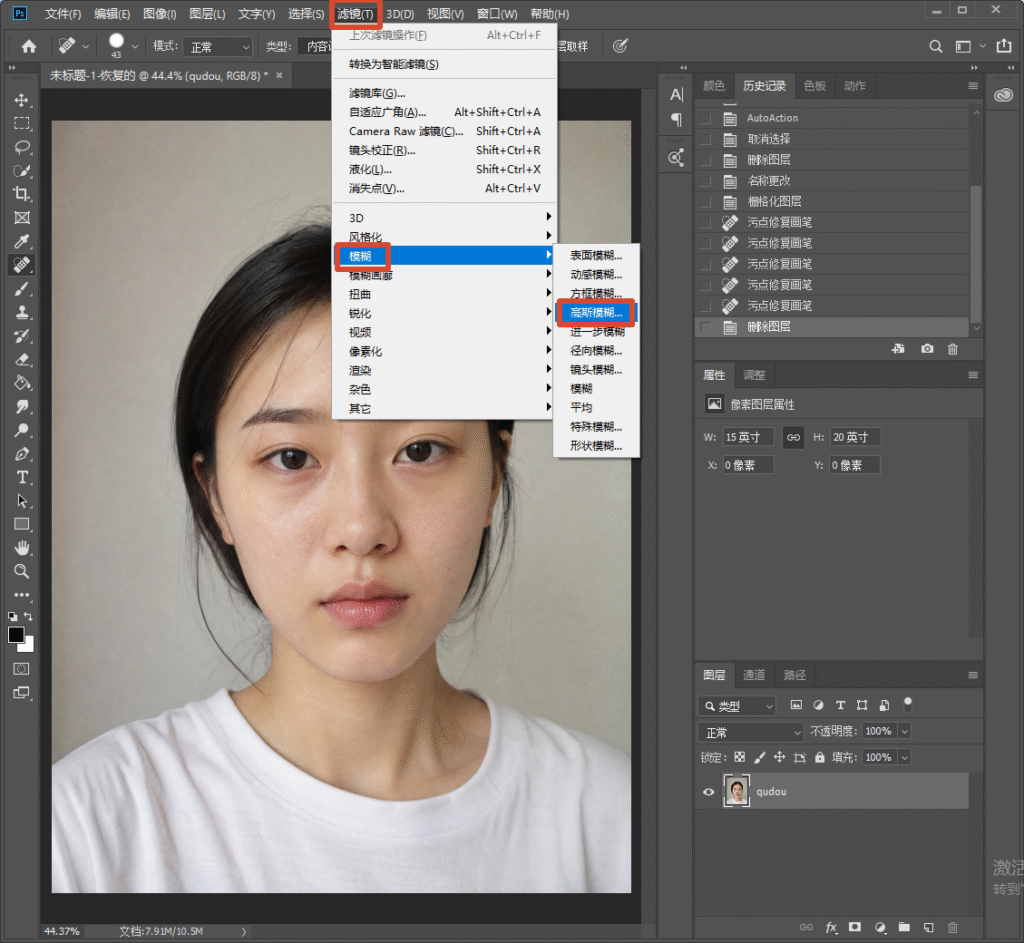This screenshot has width=1024, height=943.
Task: Click the foreground color swatch
Action: tap(16, 635)
